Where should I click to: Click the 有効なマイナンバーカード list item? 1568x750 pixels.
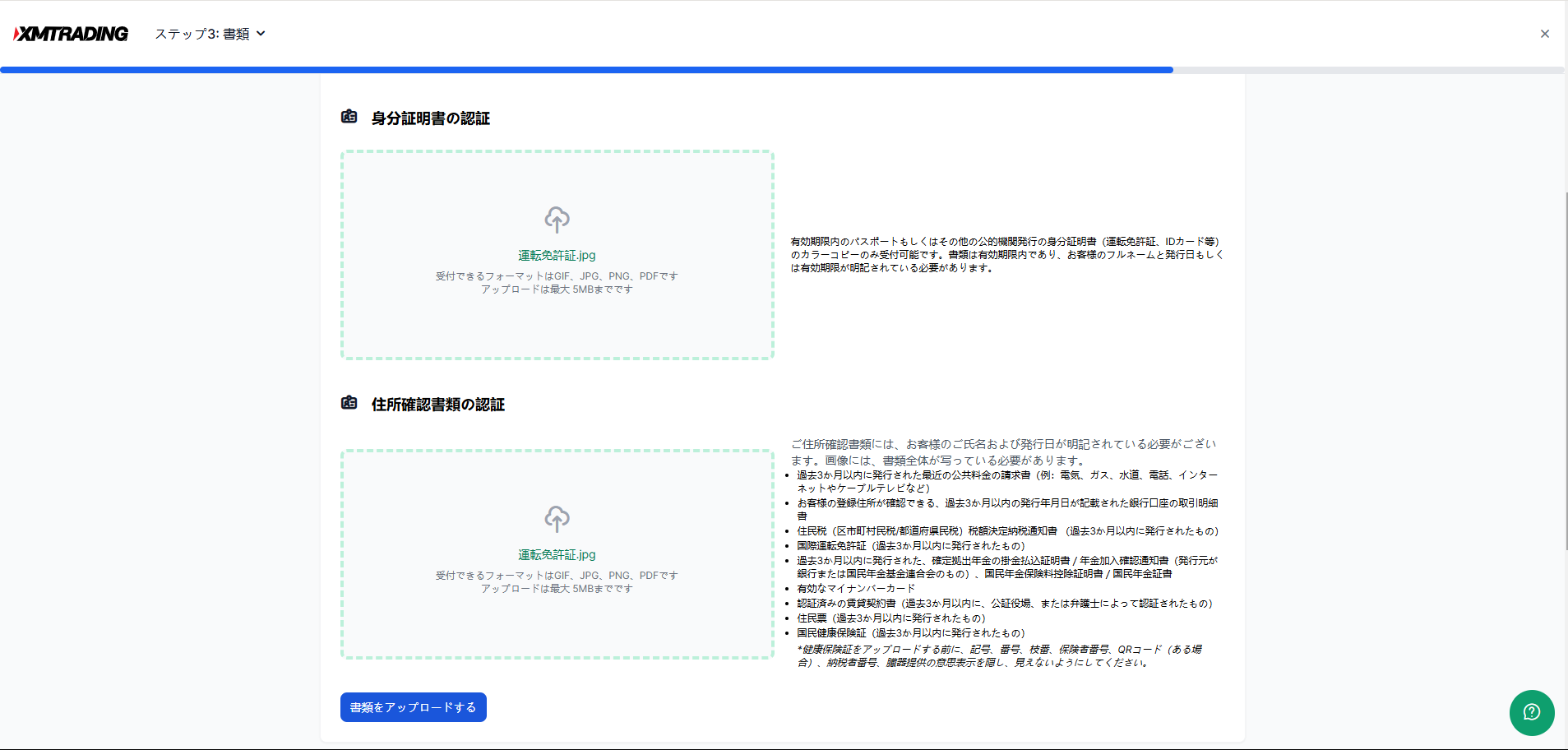click(x=855, y=589)
